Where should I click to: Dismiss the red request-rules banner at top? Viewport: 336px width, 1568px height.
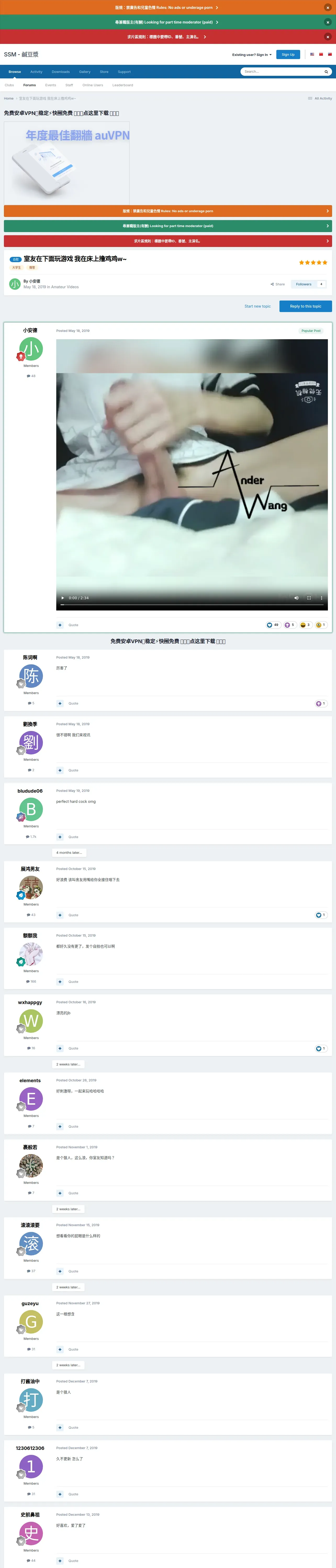(327, 37)
